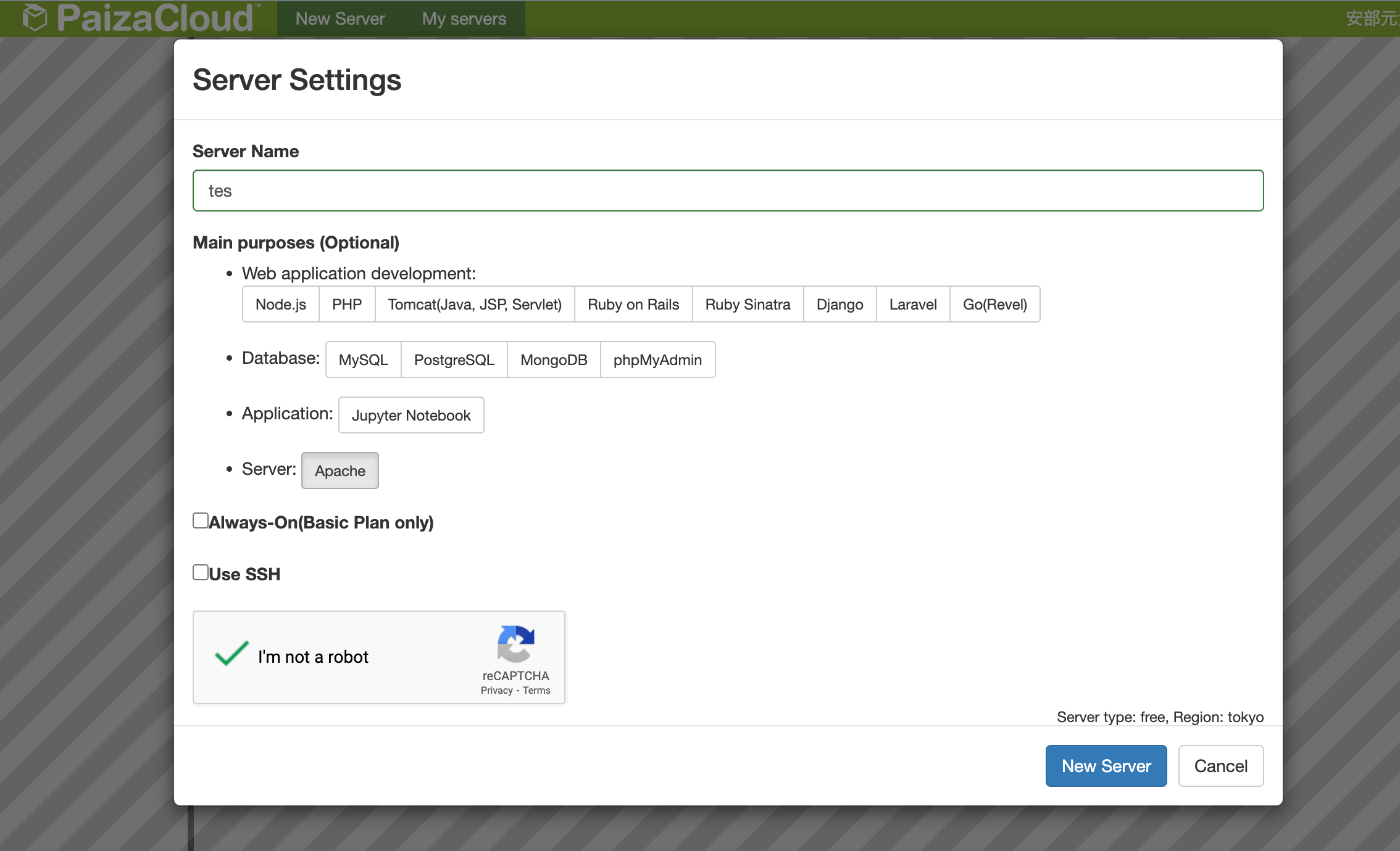
Task: Check the Use SSH option
Action: pyautogui.click(x=200, y=571)
